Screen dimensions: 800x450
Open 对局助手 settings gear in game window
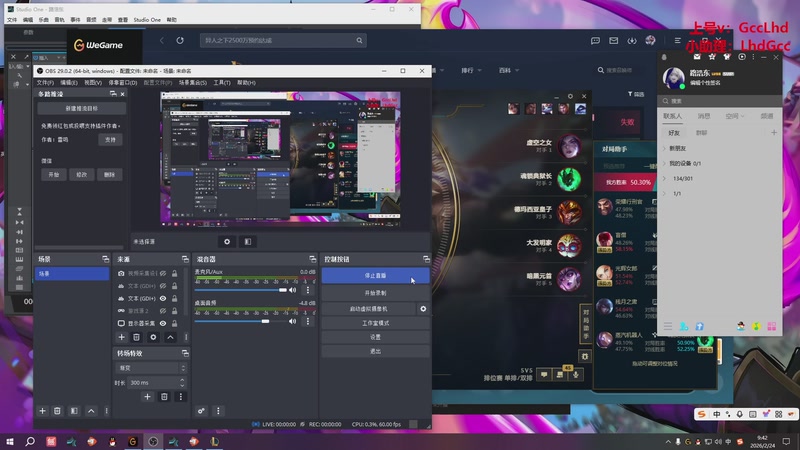click(x=585, y=356)
